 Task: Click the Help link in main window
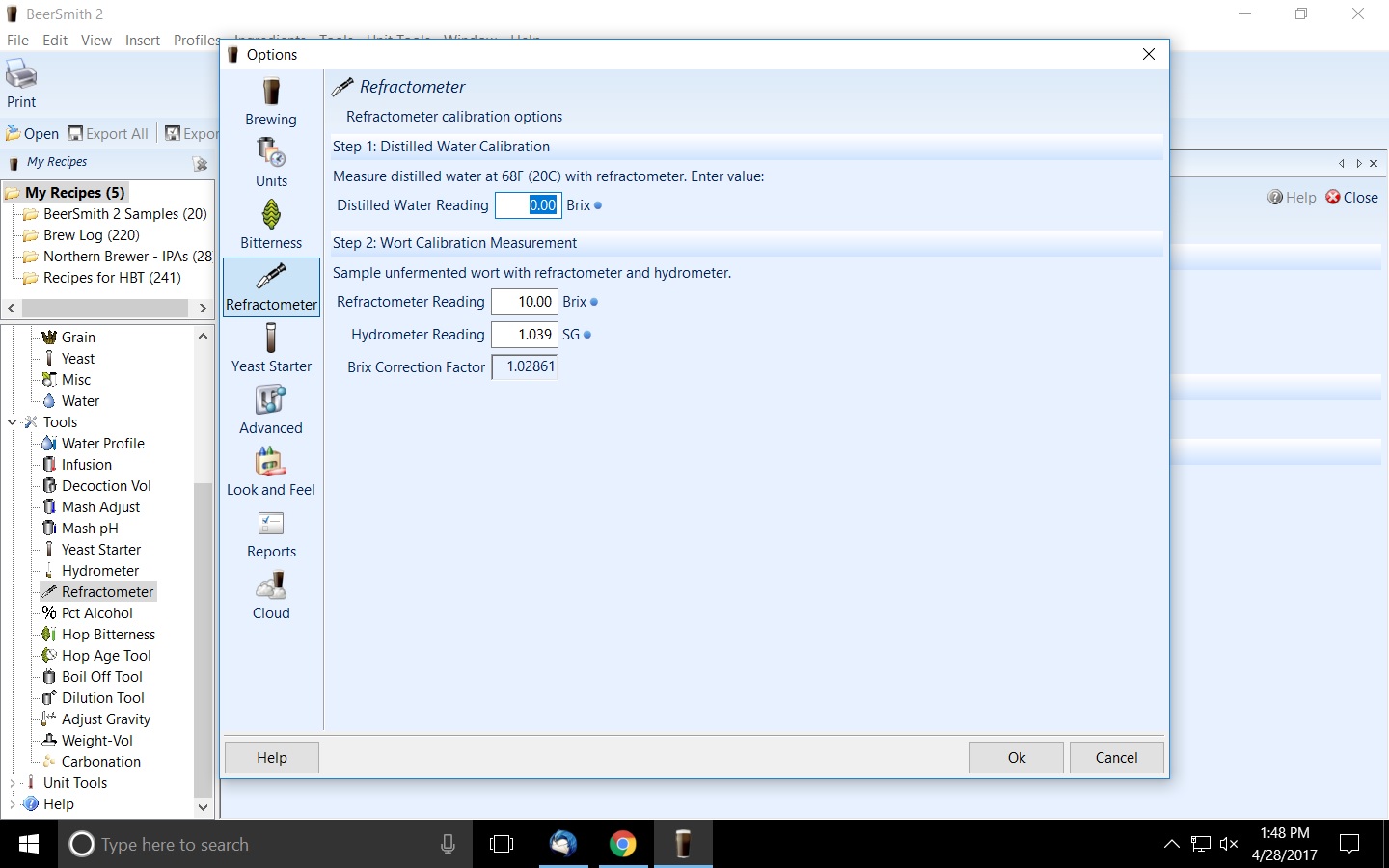click(x=1292, y=198)
